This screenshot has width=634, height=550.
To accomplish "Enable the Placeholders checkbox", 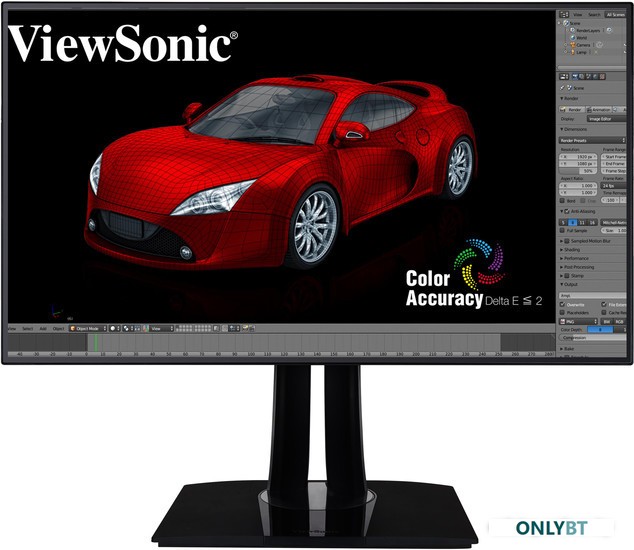I will point(562,313).
